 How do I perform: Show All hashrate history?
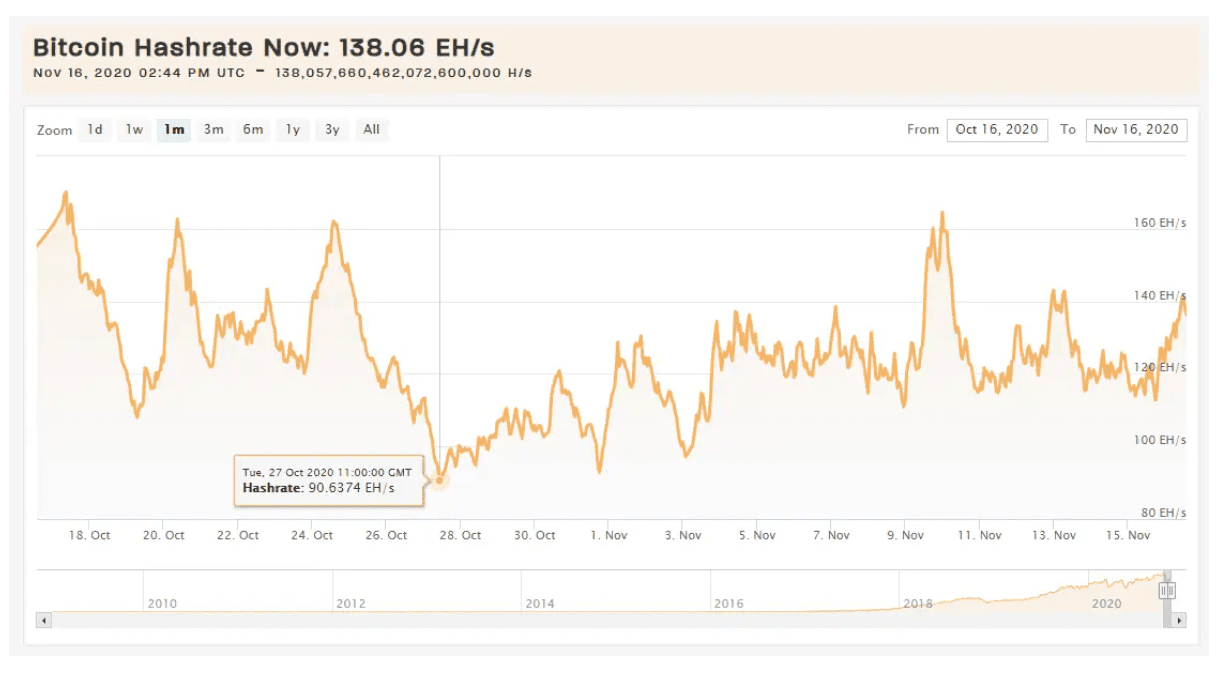click(371, 130)
